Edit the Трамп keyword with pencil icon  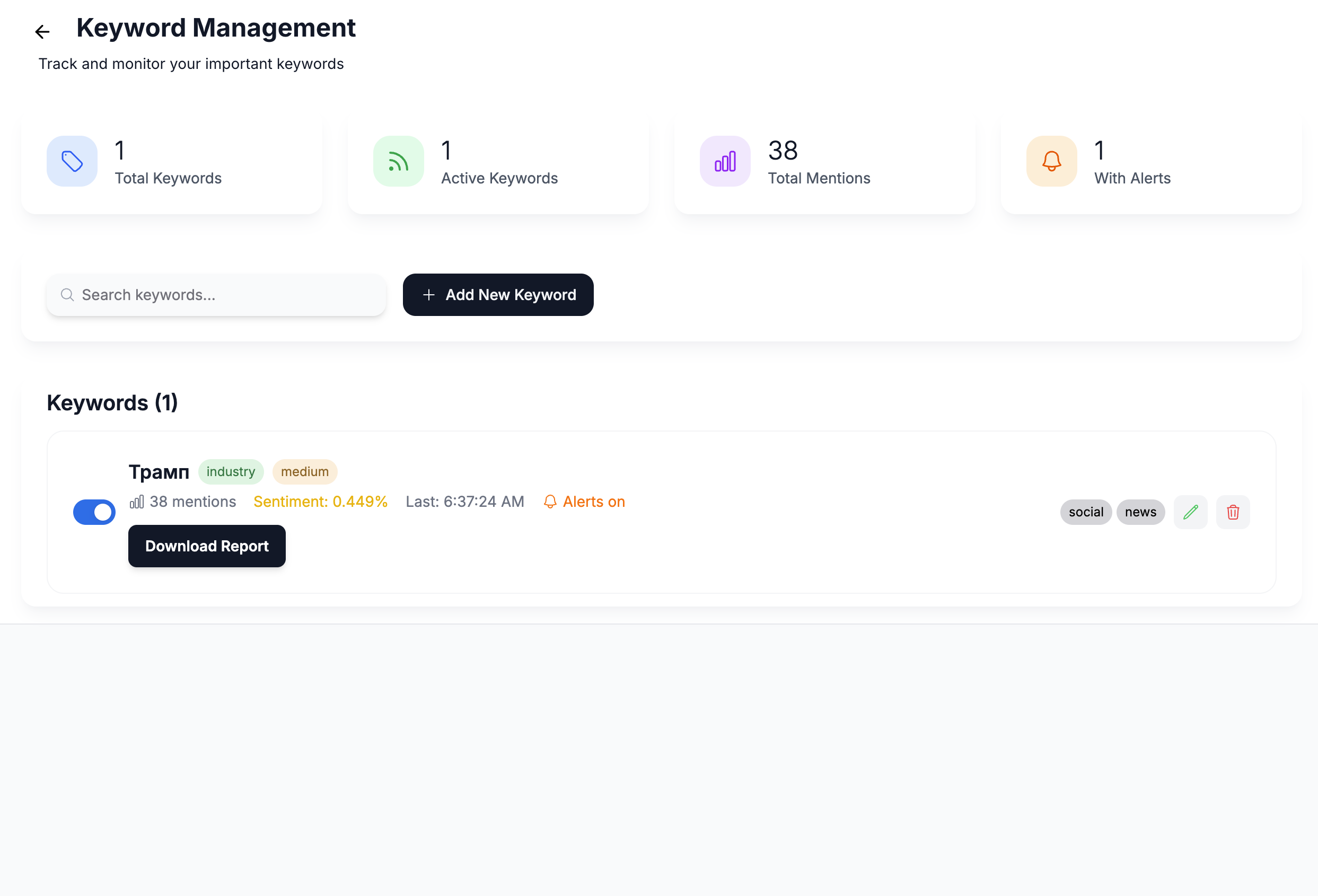pyautogui.click(x=1190, y=512)
